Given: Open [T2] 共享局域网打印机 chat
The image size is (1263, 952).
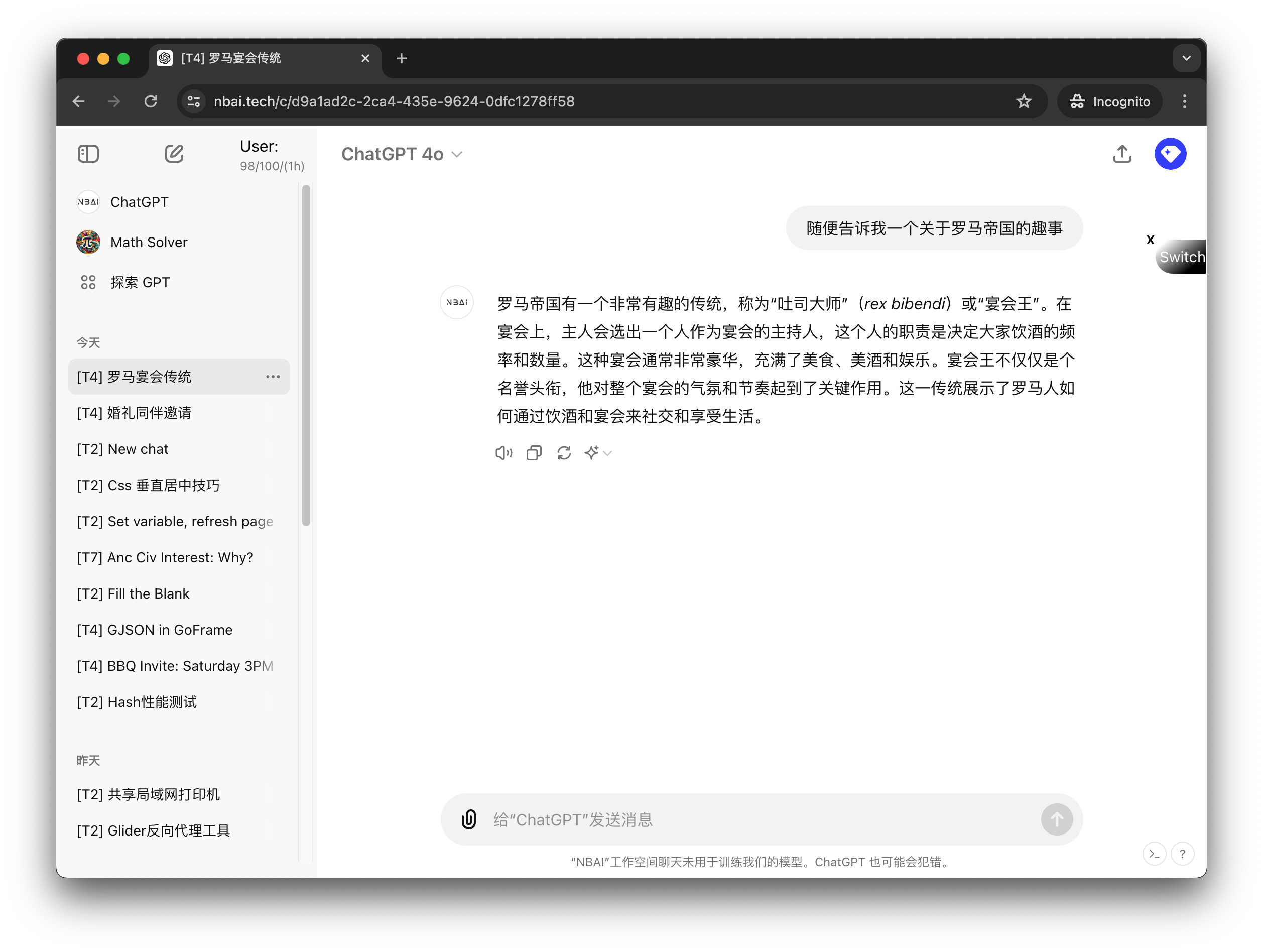Looking at the screenshot, I should (x=179, y=795).
